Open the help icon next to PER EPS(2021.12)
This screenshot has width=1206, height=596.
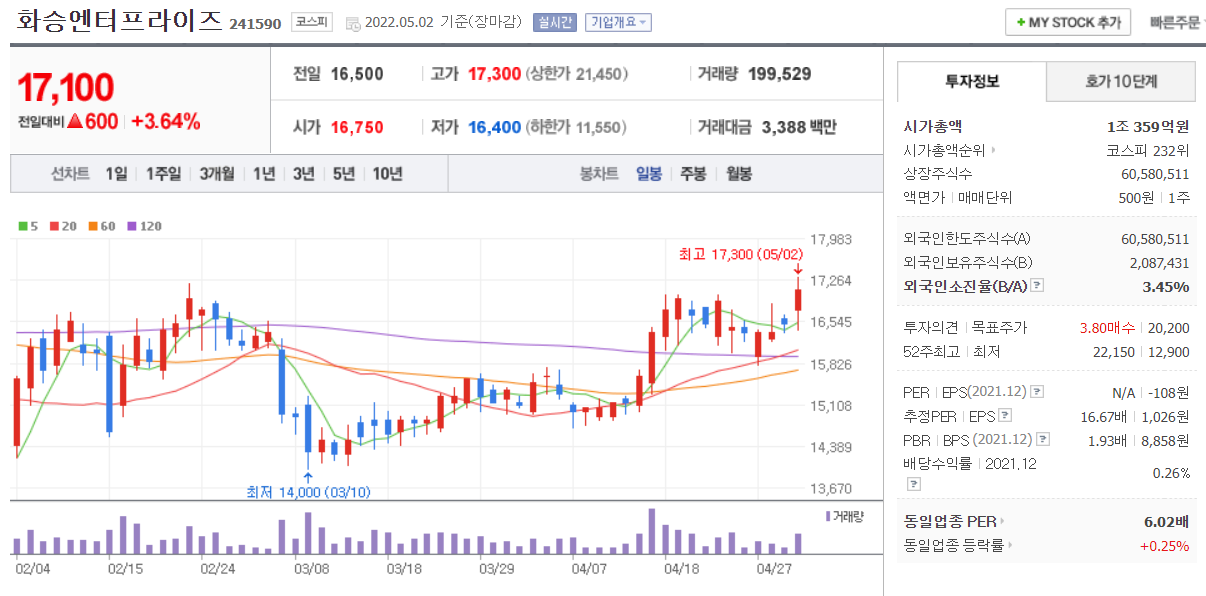(1037, 392)
